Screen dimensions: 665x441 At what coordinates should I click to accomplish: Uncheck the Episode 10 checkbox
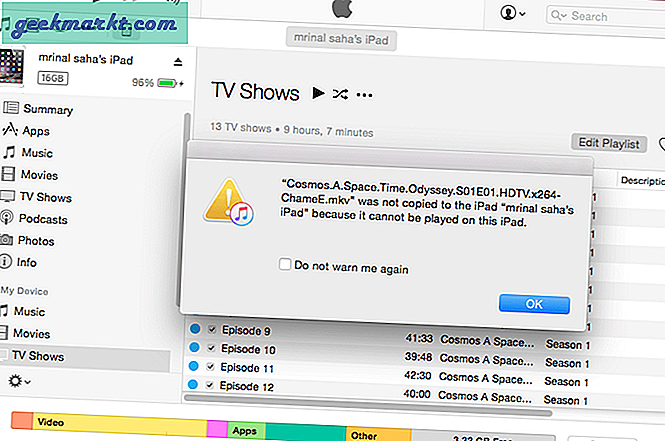click(211, 350)
